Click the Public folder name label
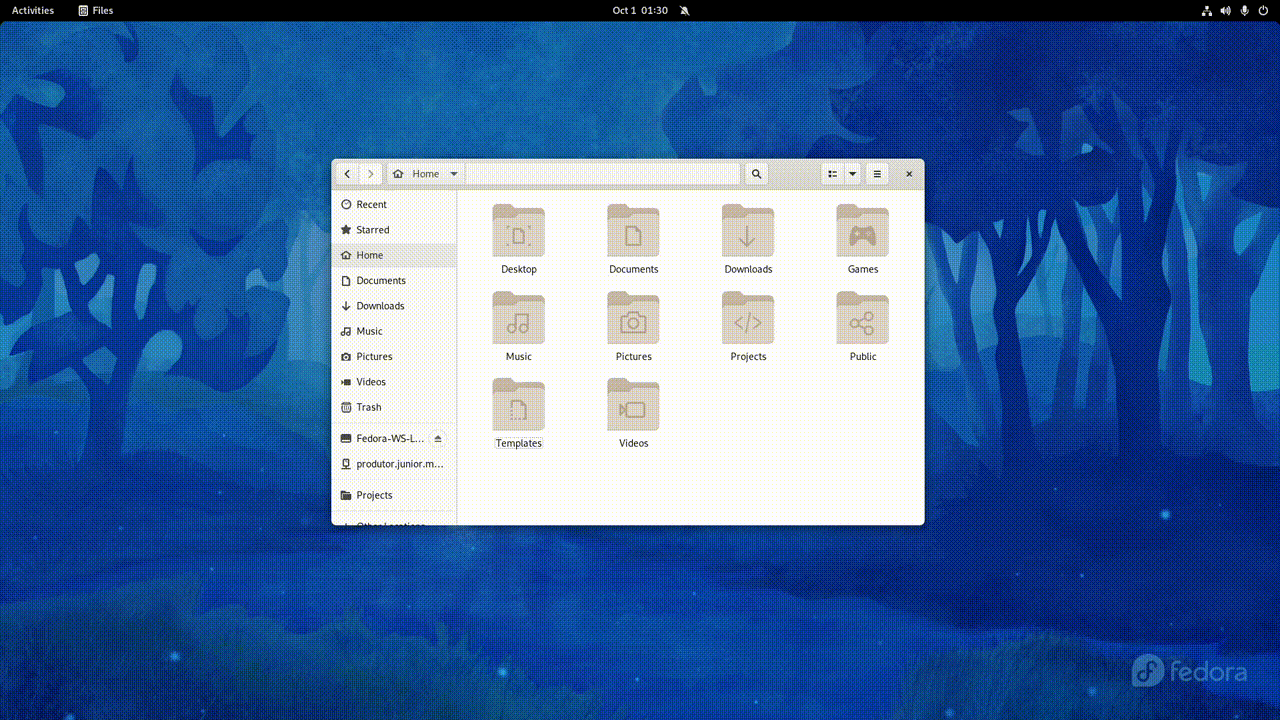This screenshot has width=1280, height=720. 863,356
